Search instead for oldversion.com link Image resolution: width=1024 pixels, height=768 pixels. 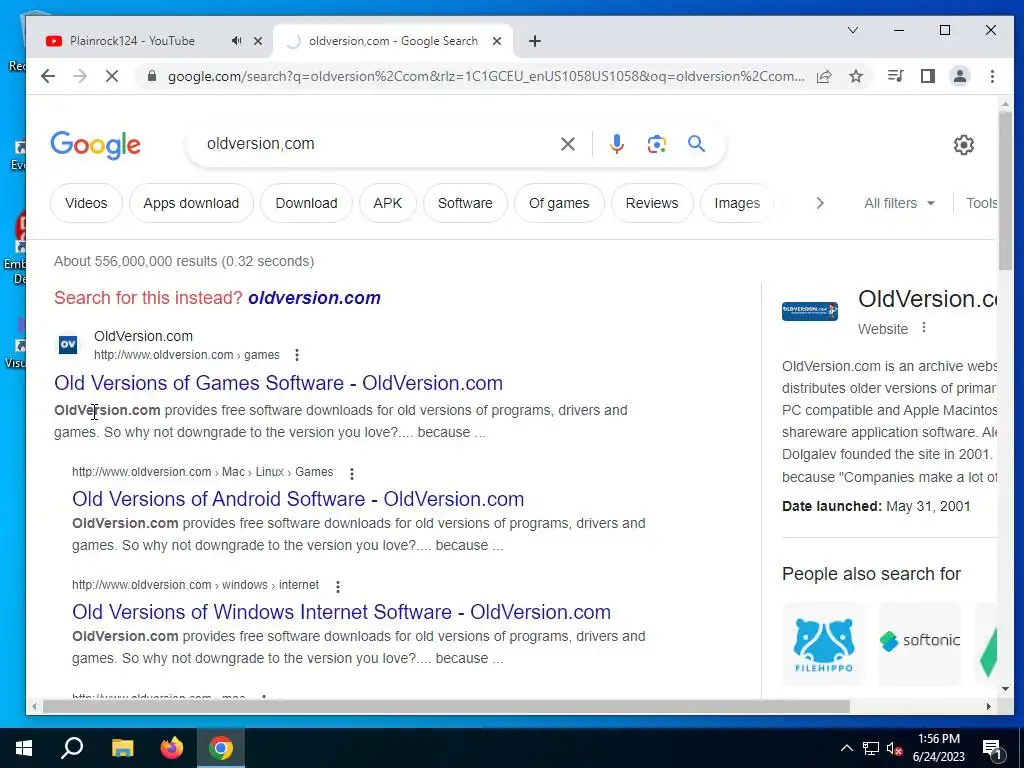tap(314, 298)
